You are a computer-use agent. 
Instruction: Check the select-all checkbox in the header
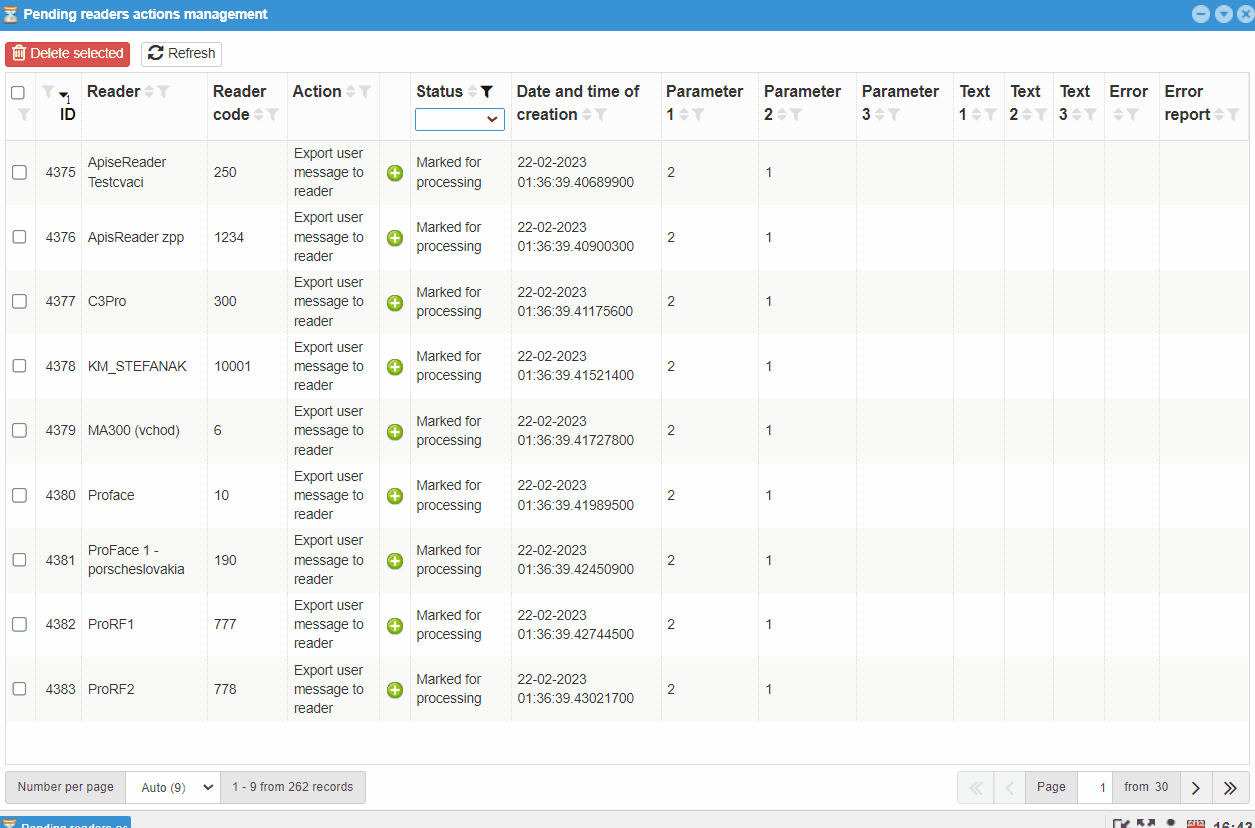click(x=19, y=91)
